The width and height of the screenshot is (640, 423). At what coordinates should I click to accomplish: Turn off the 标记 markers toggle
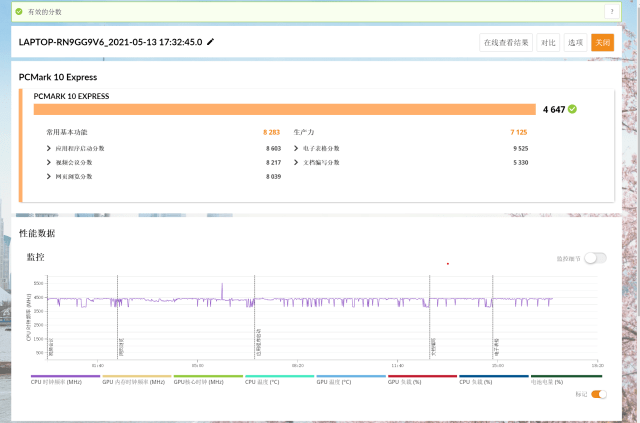point(599,394)
